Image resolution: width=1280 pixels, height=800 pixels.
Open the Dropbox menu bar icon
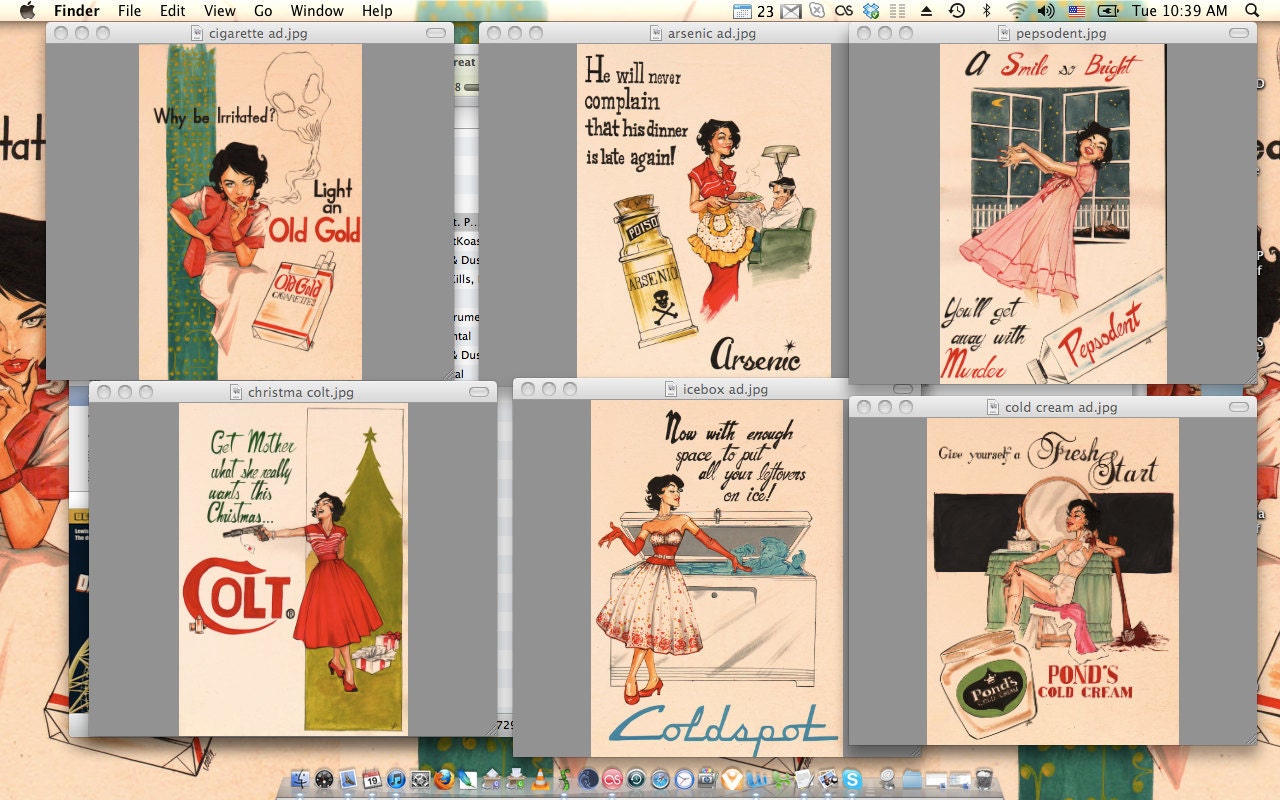pyautogui.click(x=871, y=11)
